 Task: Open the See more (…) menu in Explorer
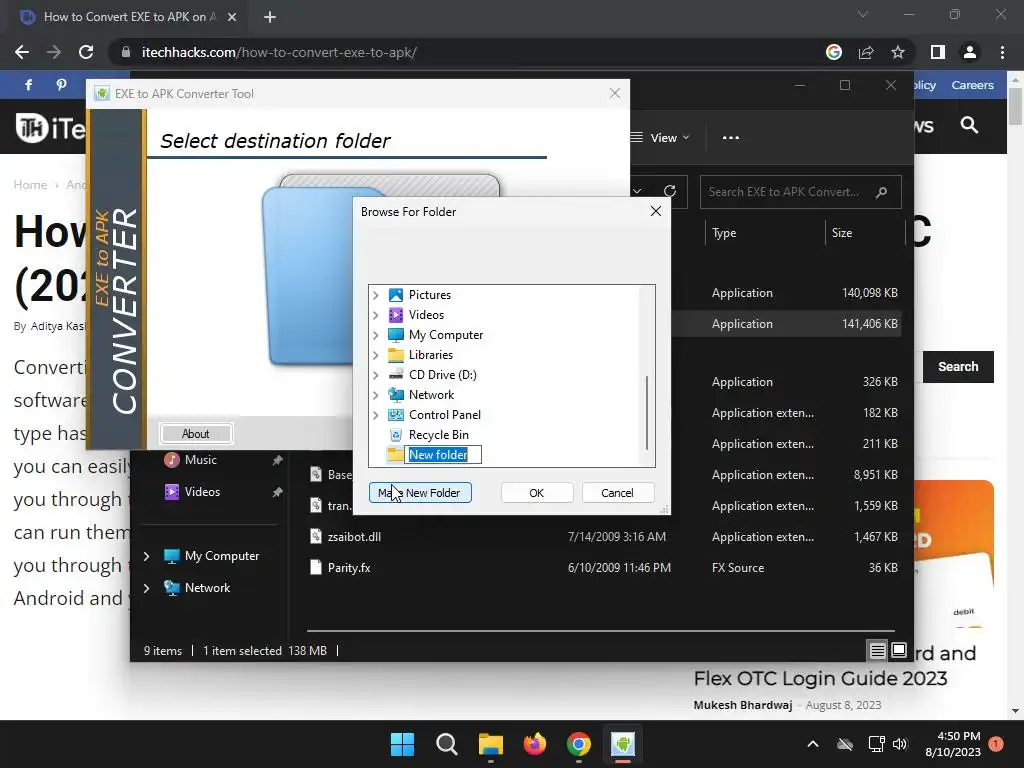[731, 138]
